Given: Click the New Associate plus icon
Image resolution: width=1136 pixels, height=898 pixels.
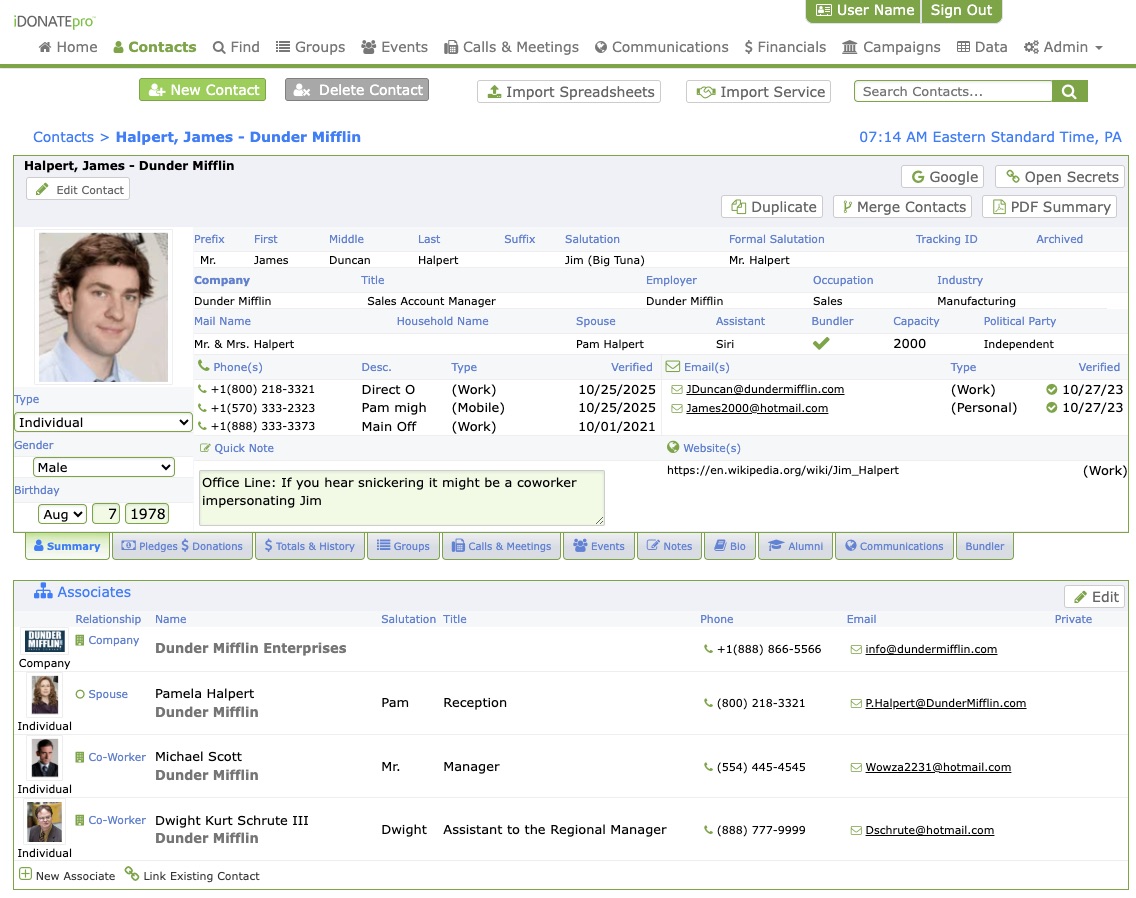Looking at the screenshot, I should click(25, 874).
